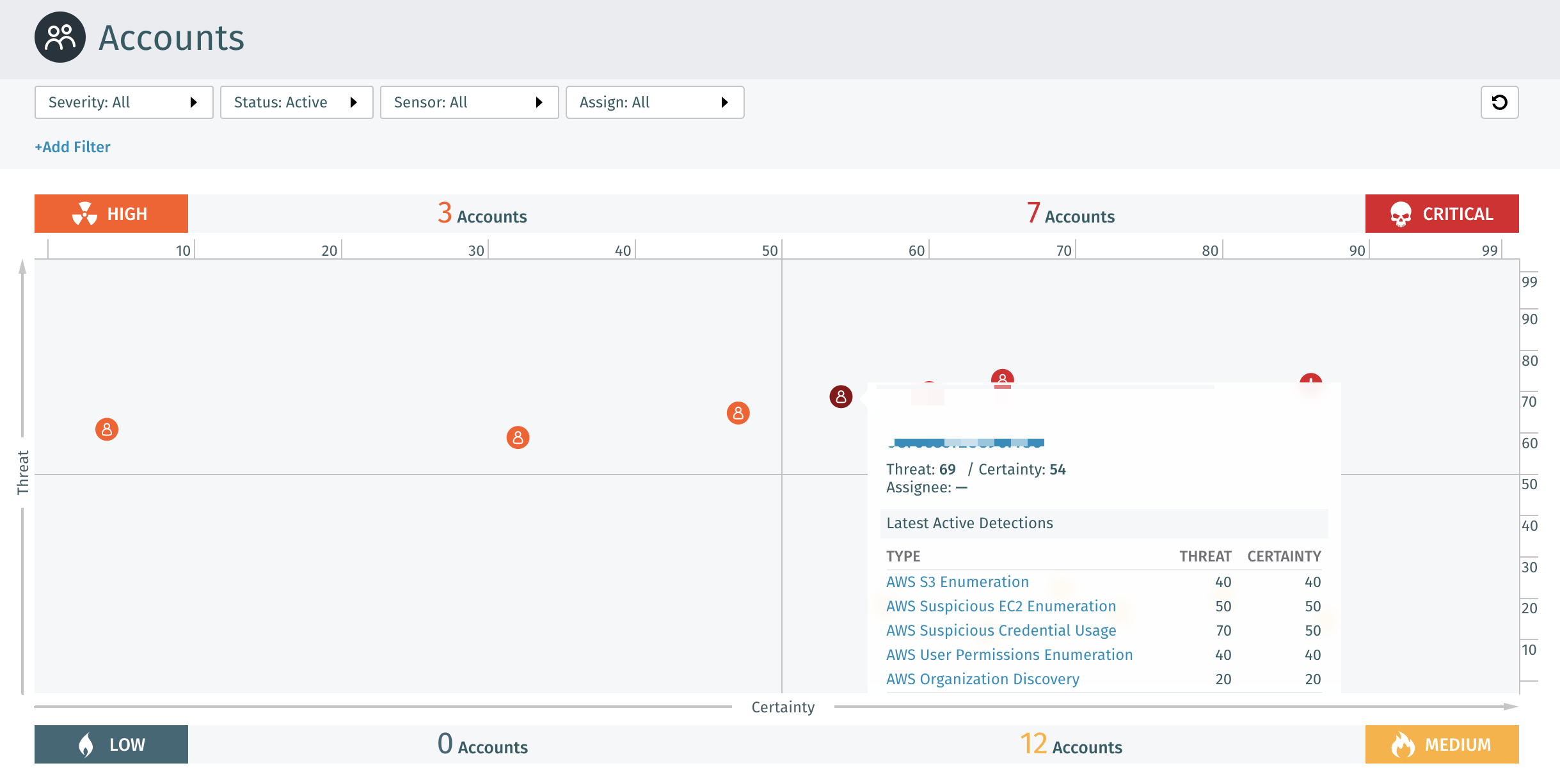The height and width of the screenshot is (784, 1560).
Task: Click the red account marker near certainty 65
Action: (1002, 376)
